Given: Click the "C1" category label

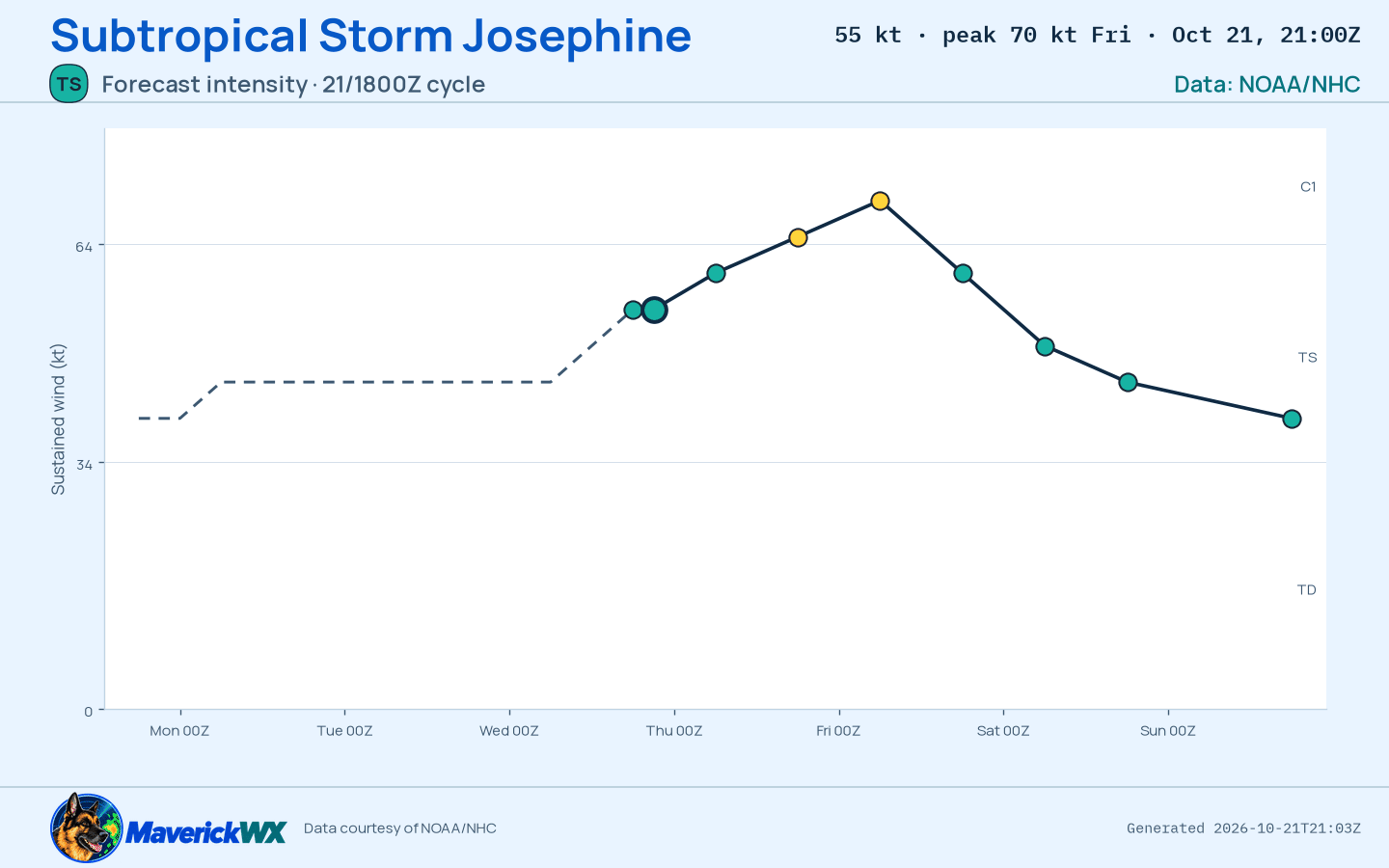Looking at the screenshot, I should point(1308,187).
